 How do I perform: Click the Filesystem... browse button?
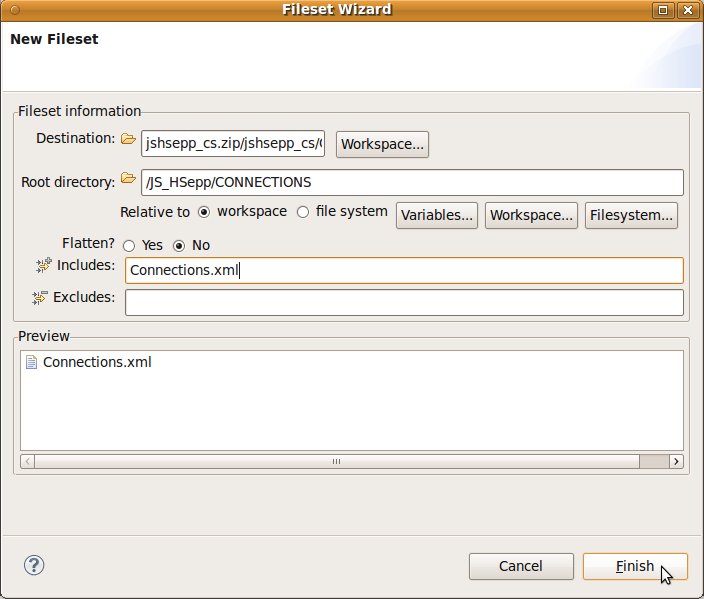tap(632, 215)
